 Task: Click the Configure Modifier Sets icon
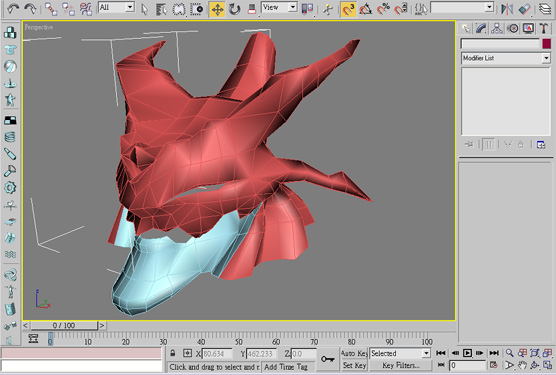tap(541, 145)
